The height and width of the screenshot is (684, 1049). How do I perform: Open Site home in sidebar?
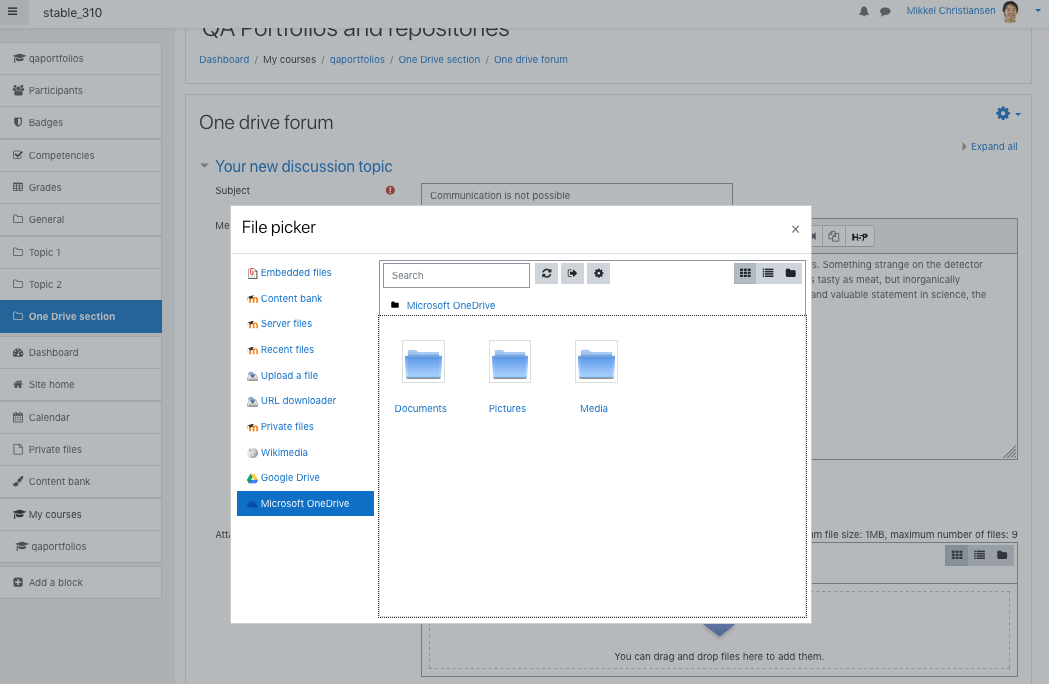click(80, 385)
